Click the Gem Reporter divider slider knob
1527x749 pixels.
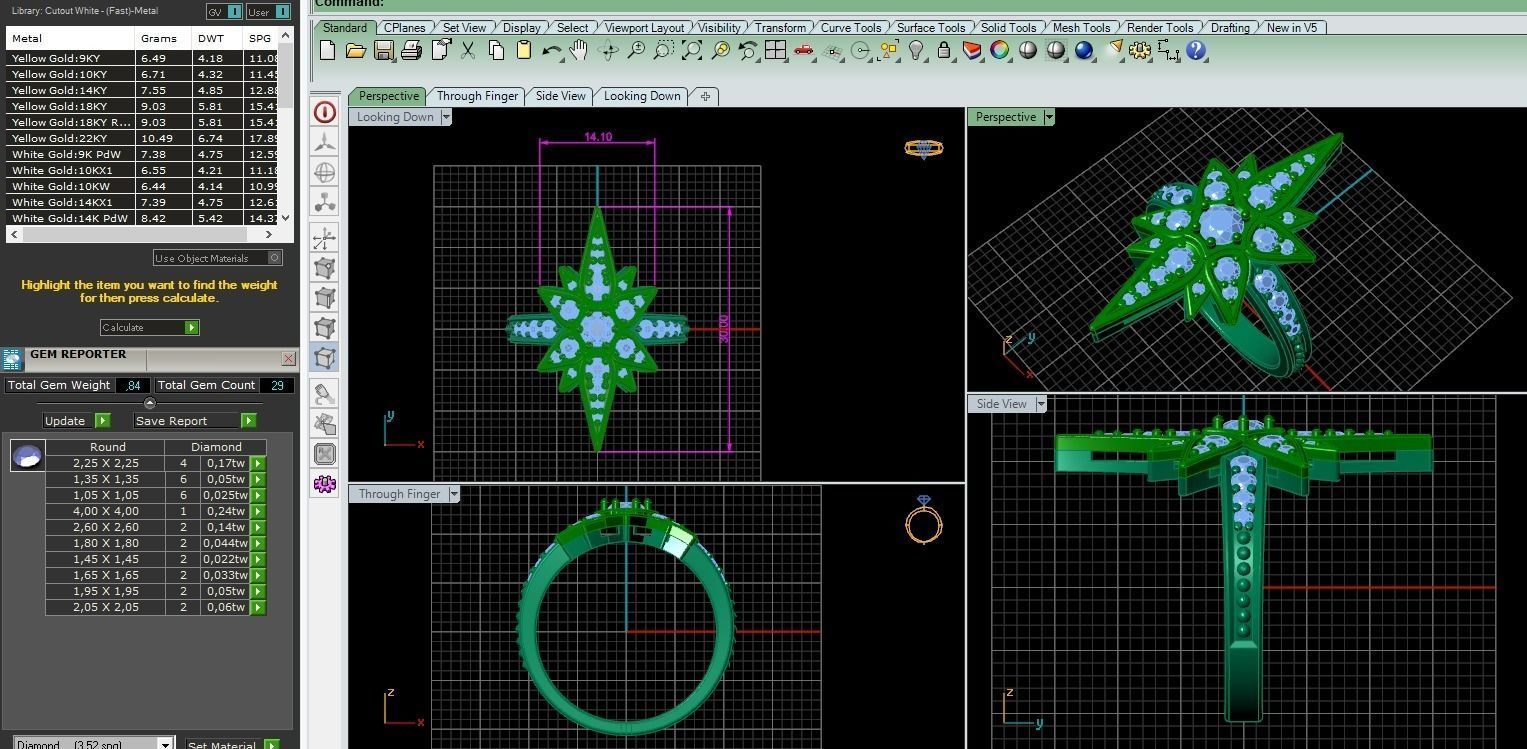click(x=150, y=403)
